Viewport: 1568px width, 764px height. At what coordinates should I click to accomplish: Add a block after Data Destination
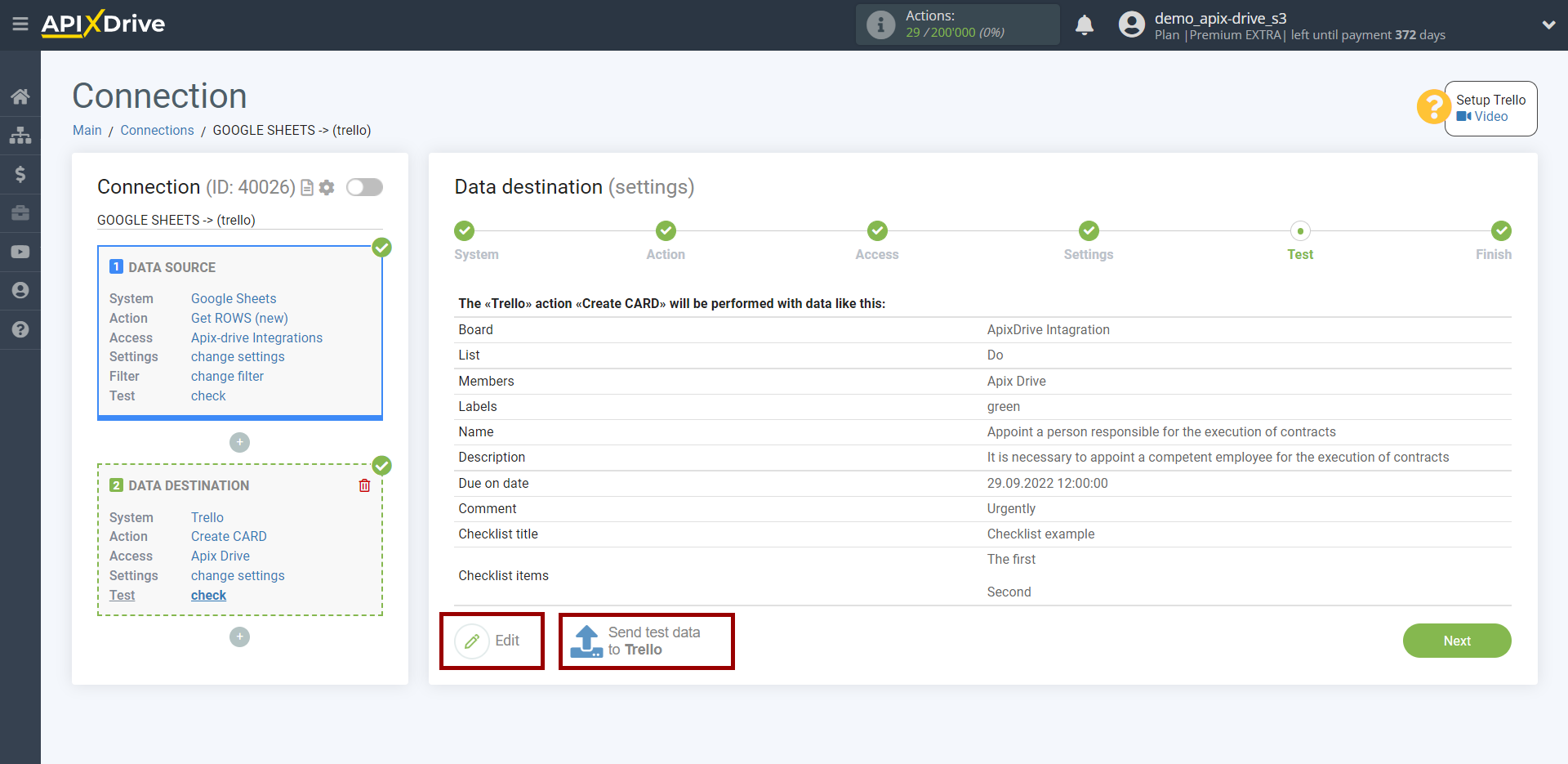[x=239, y=637]
